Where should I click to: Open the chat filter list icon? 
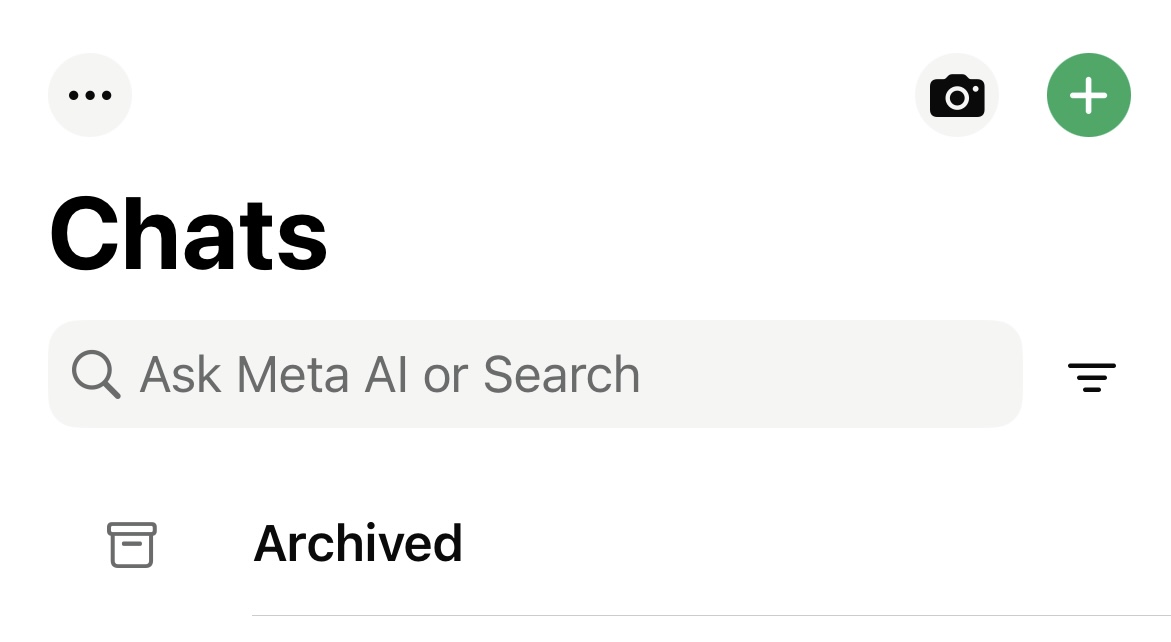click(1092, 377)
